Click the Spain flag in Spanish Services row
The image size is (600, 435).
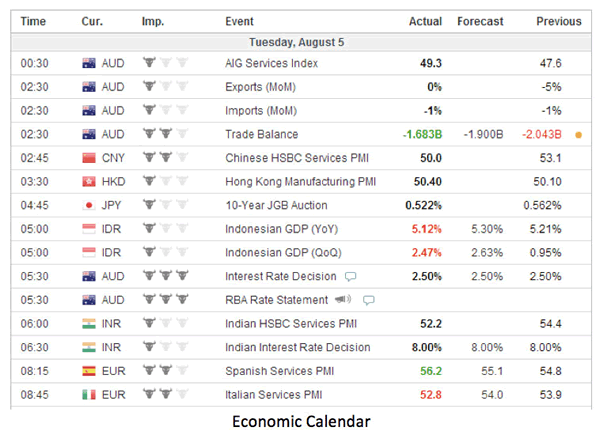tap(89, 372)
